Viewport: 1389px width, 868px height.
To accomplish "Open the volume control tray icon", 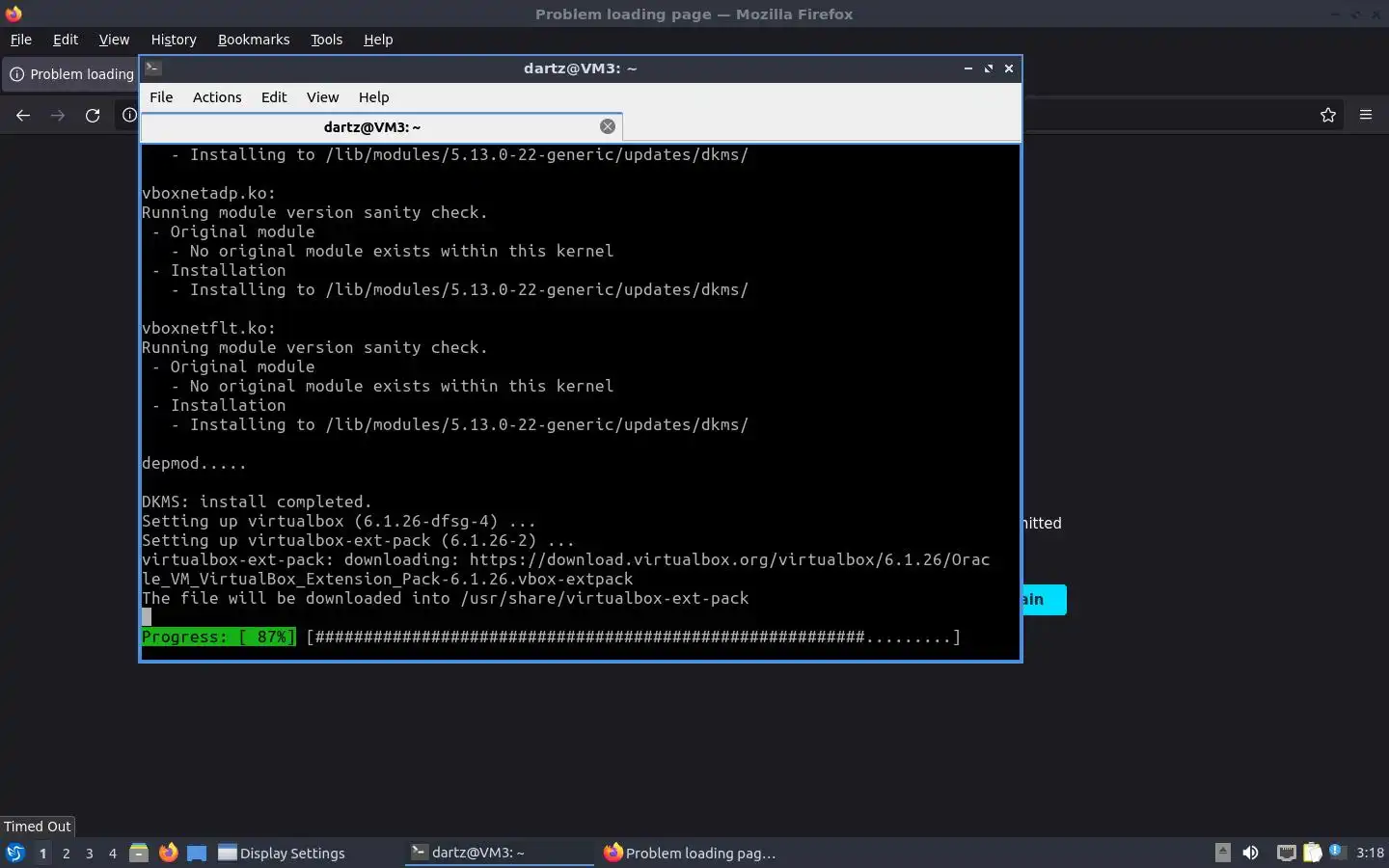I will pos(1251,853).
